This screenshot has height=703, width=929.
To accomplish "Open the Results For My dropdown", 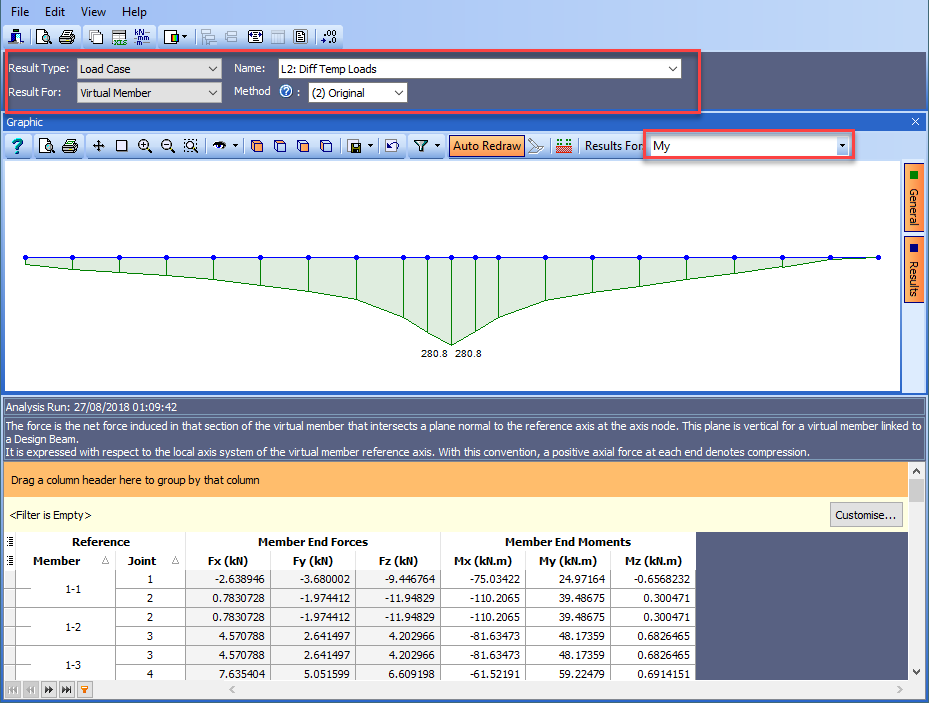I will (842, 146).
